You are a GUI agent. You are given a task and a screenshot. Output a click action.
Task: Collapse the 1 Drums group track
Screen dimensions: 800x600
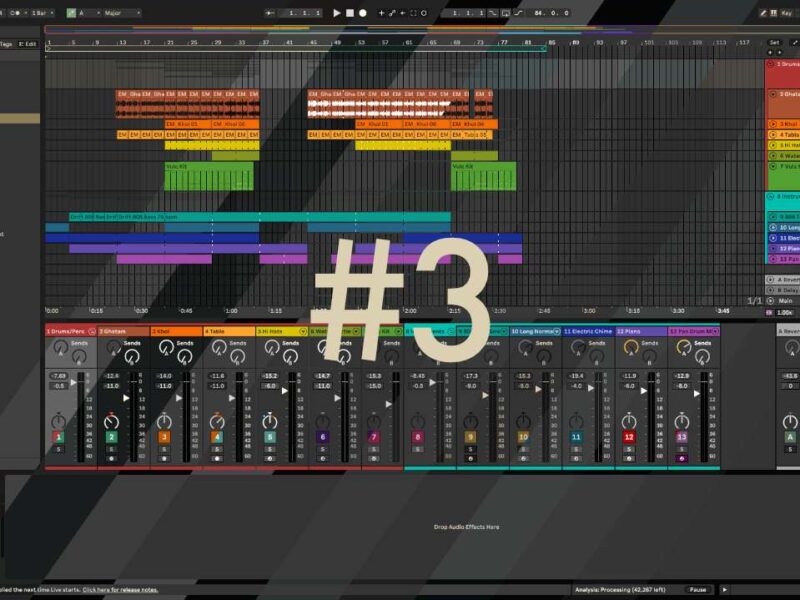coord(771,64)
